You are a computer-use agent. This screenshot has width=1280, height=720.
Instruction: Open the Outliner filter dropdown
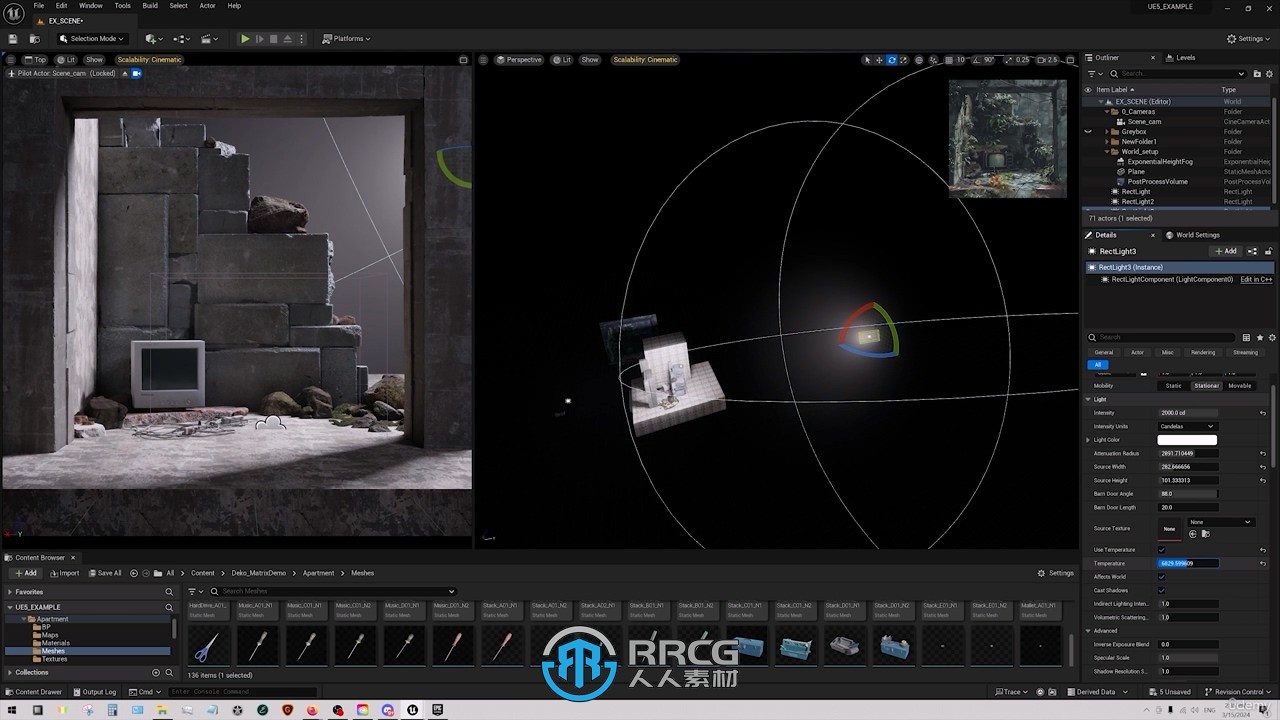point(1095,73)
